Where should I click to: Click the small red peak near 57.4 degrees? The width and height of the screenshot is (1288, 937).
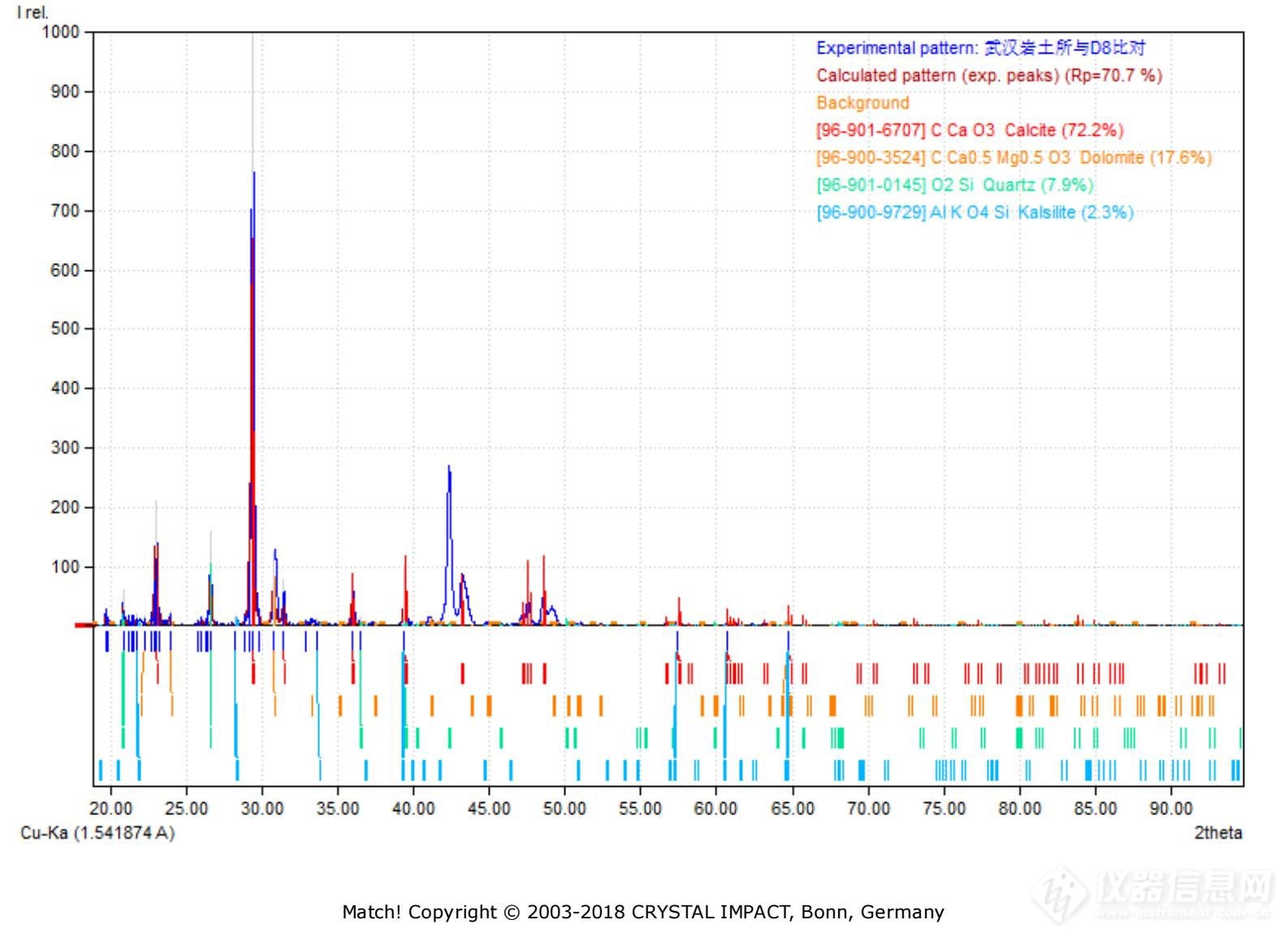tap(679, 611)
